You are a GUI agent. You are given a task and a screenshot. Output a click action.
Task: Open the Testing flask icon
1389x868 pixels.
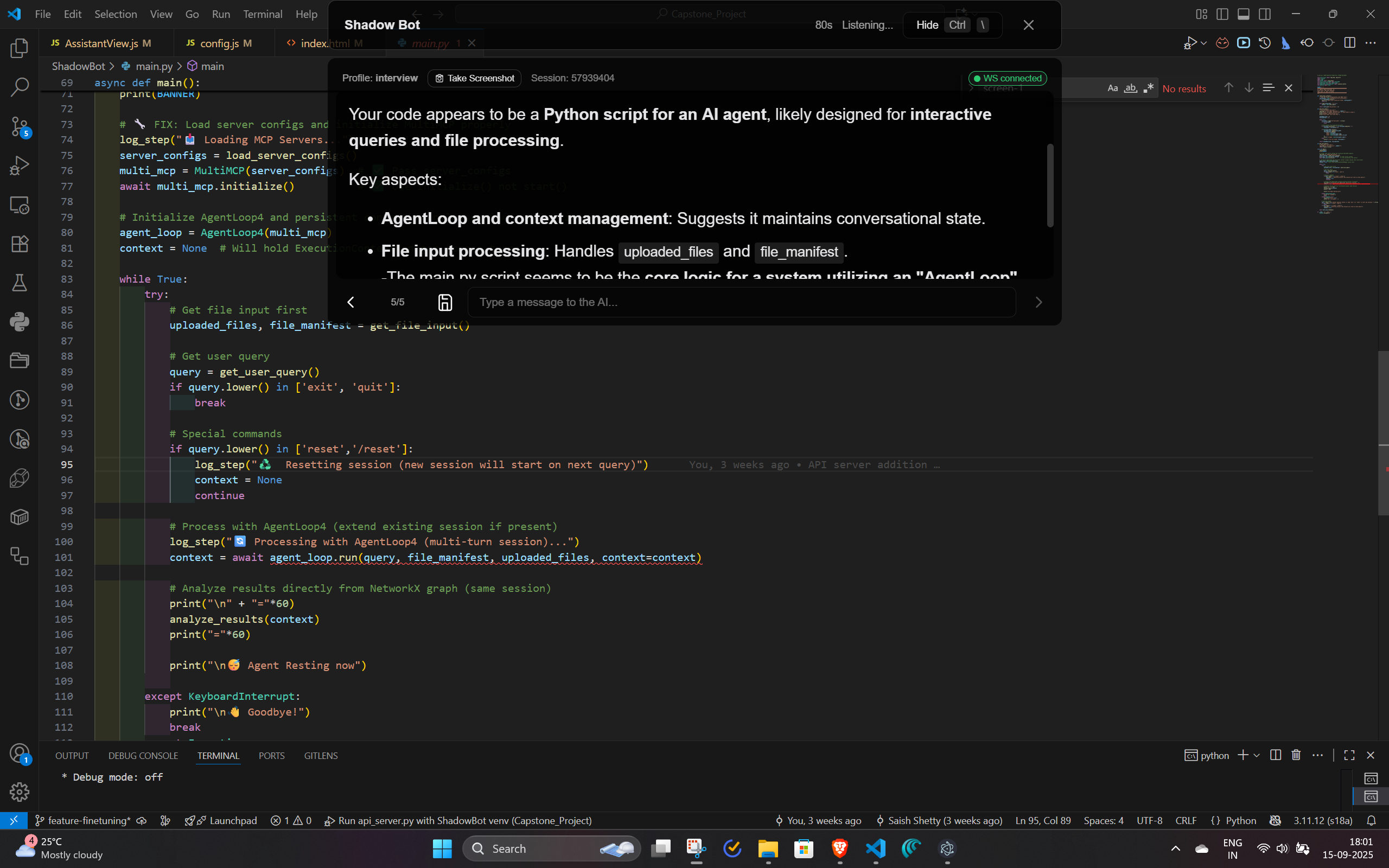click(x=20, y=283)
